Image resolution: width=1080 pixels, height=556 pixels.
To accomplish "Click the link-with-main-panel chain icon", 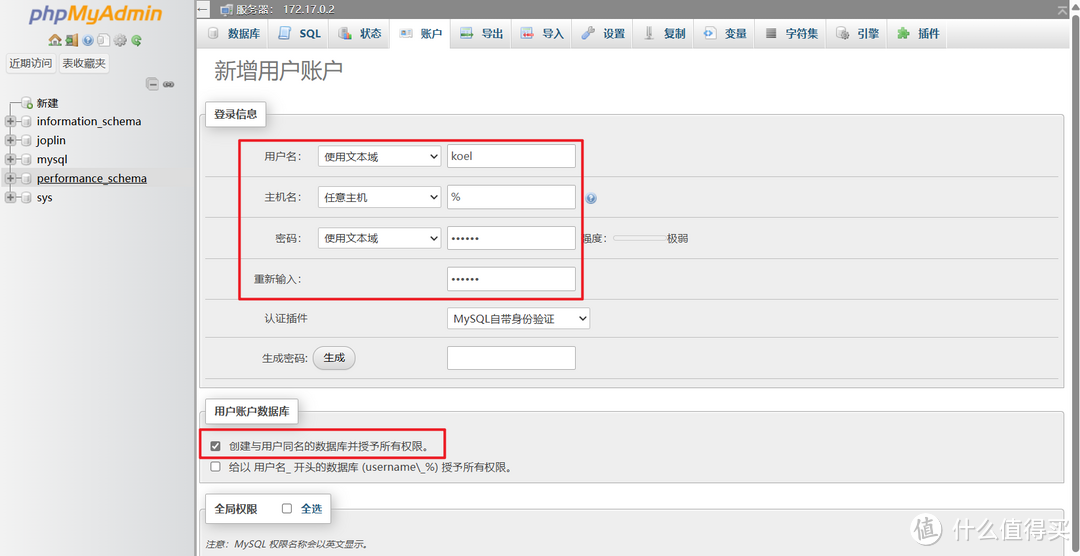I will pyautogui.click(x=169, y=84).
